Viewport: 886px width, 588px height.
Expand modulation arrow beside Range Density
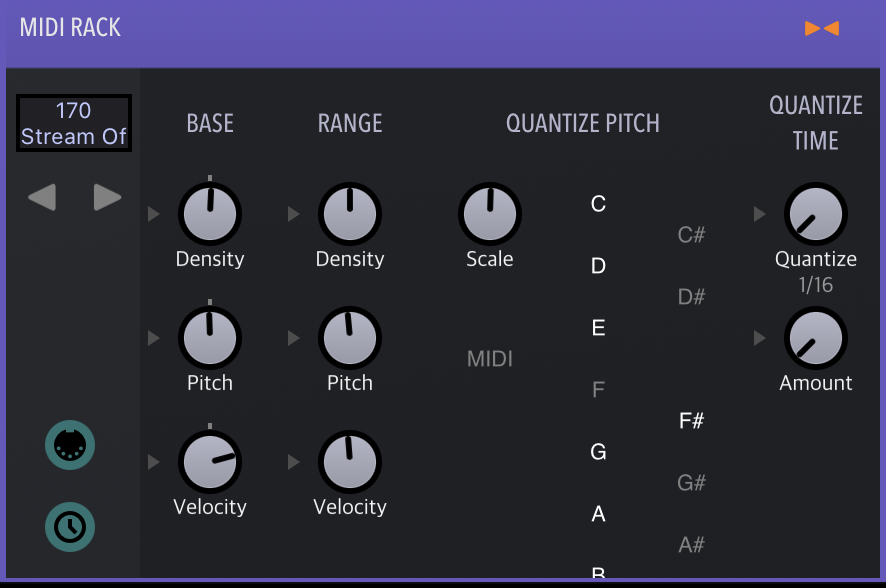point(294,214)
